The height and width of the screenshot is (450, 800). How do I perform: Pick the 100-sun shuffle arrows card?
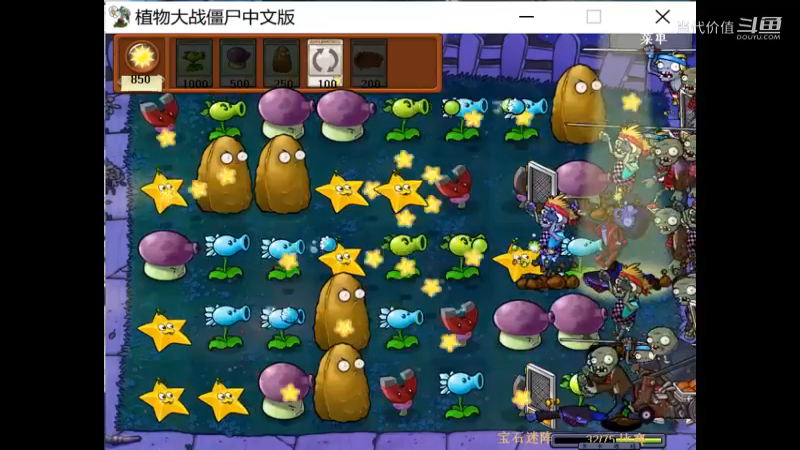326,63
